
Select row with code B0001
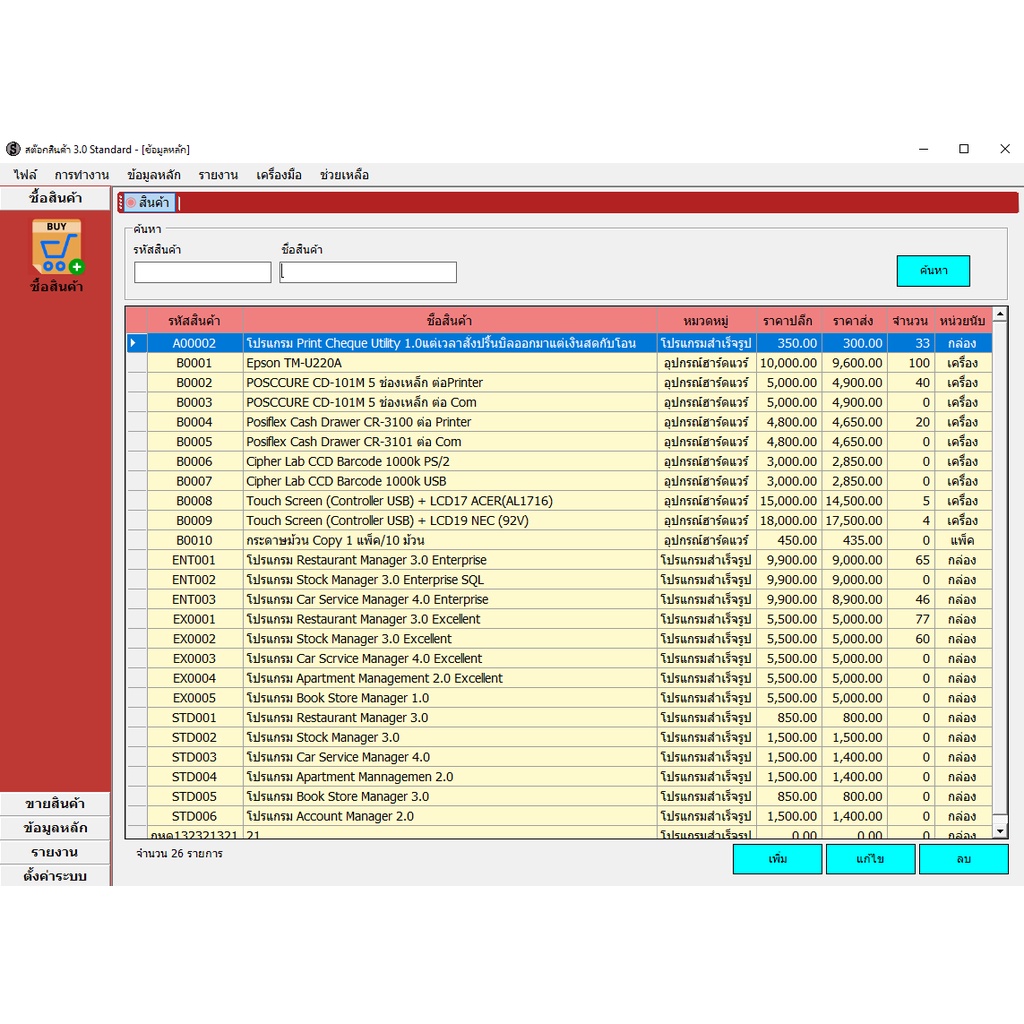point(560,363)
